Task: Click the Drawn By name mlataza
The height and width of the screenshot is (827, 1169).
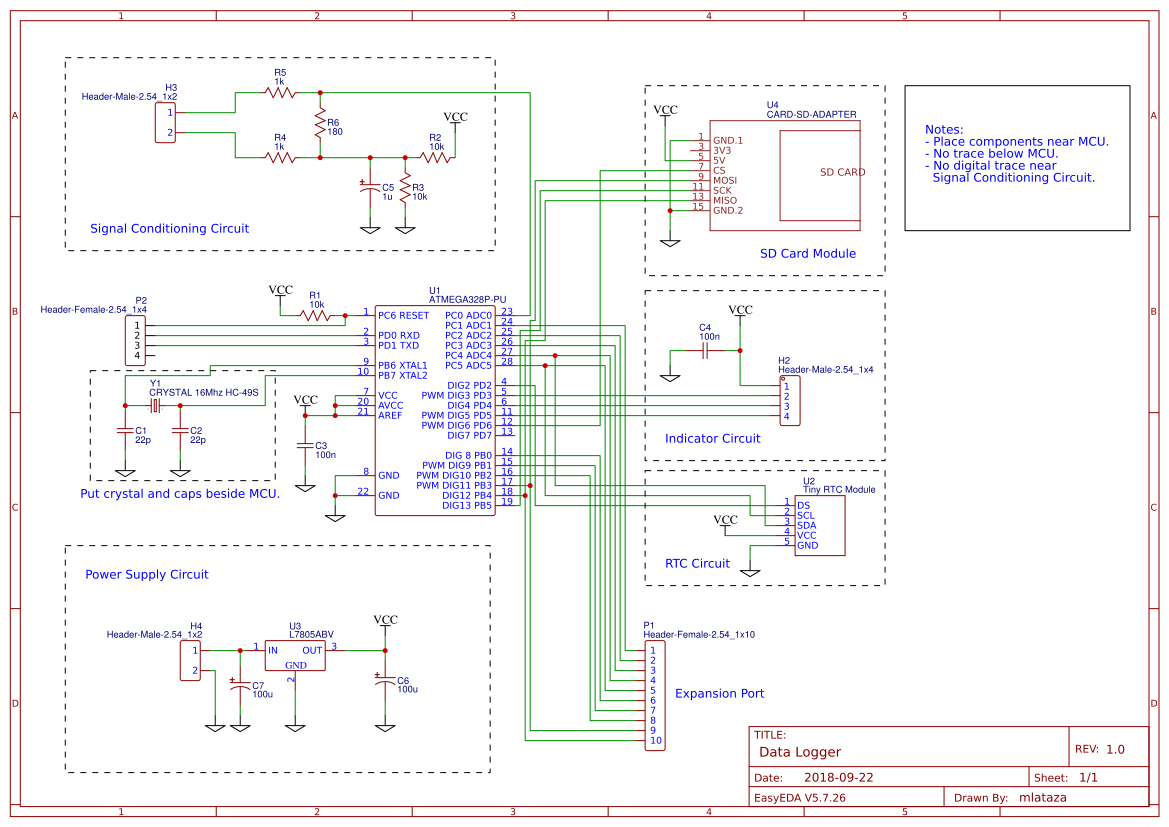Action: [1043, 797]
